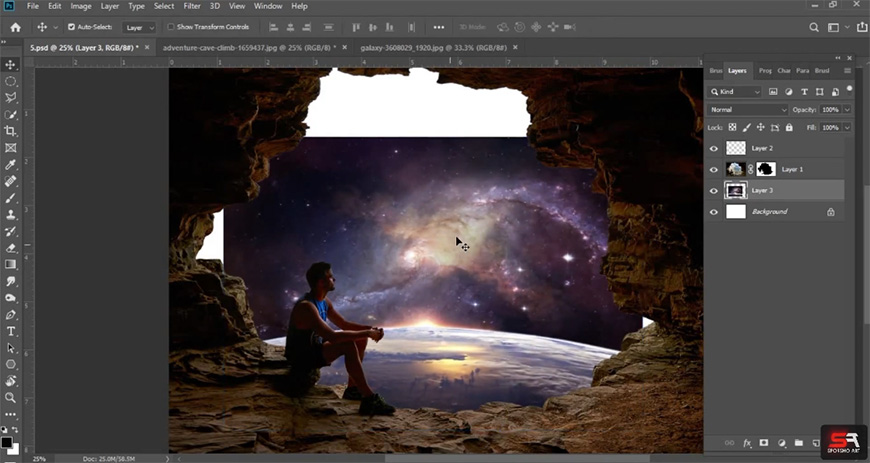870x463 pixels.
Task: Open the Window menu
Action: (268, 6)
